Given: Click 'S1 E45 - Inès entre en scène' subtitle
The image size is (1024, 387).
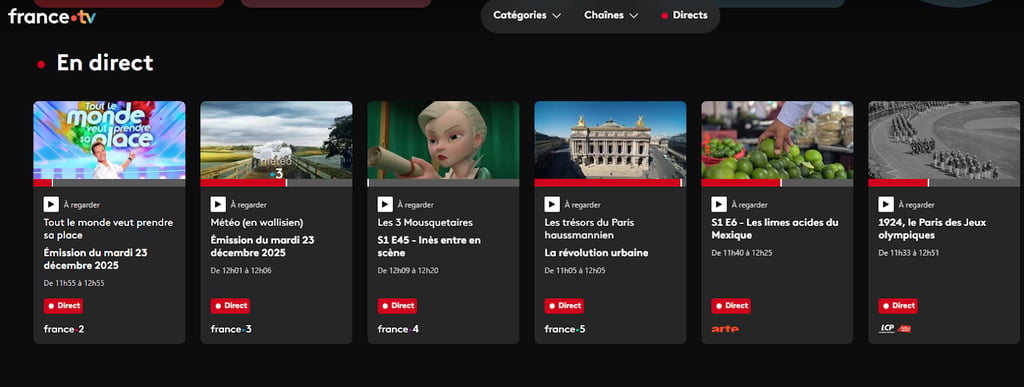Looking at the screenshot, I should point(429,246).
